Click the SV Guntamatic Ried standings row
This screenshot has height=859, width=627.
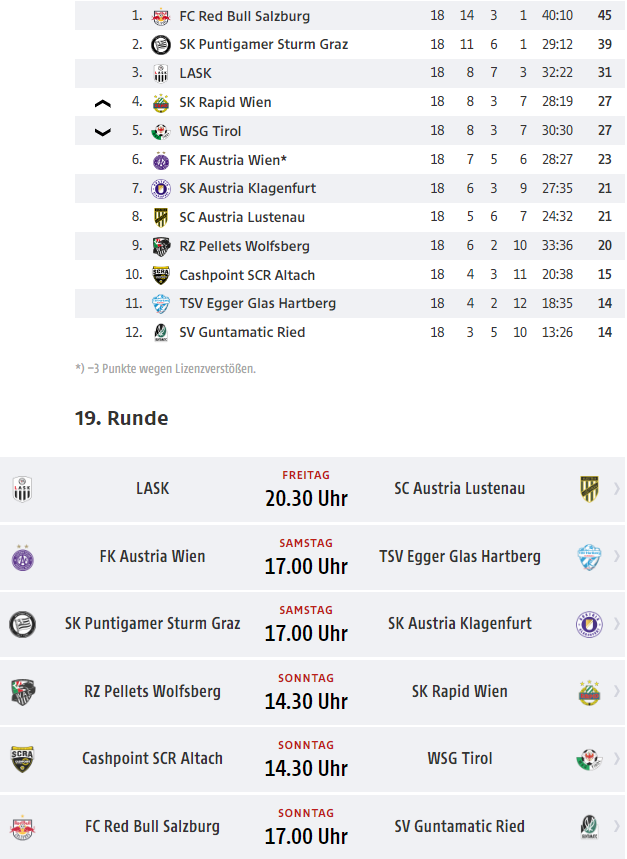click(x=350, y=333)
